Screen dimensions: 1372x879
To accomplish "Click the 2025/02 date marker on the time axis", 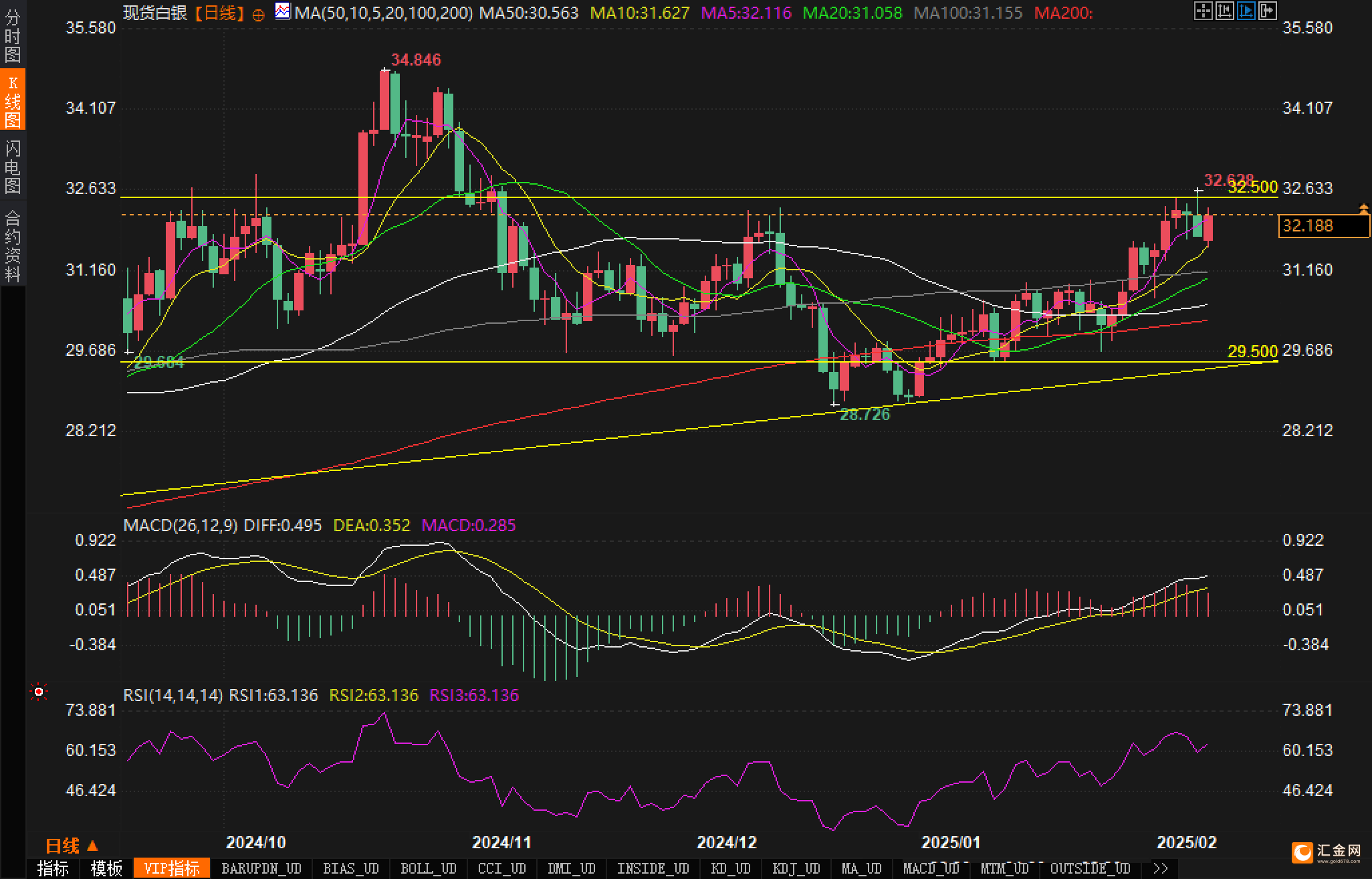I will point(1187,842).
